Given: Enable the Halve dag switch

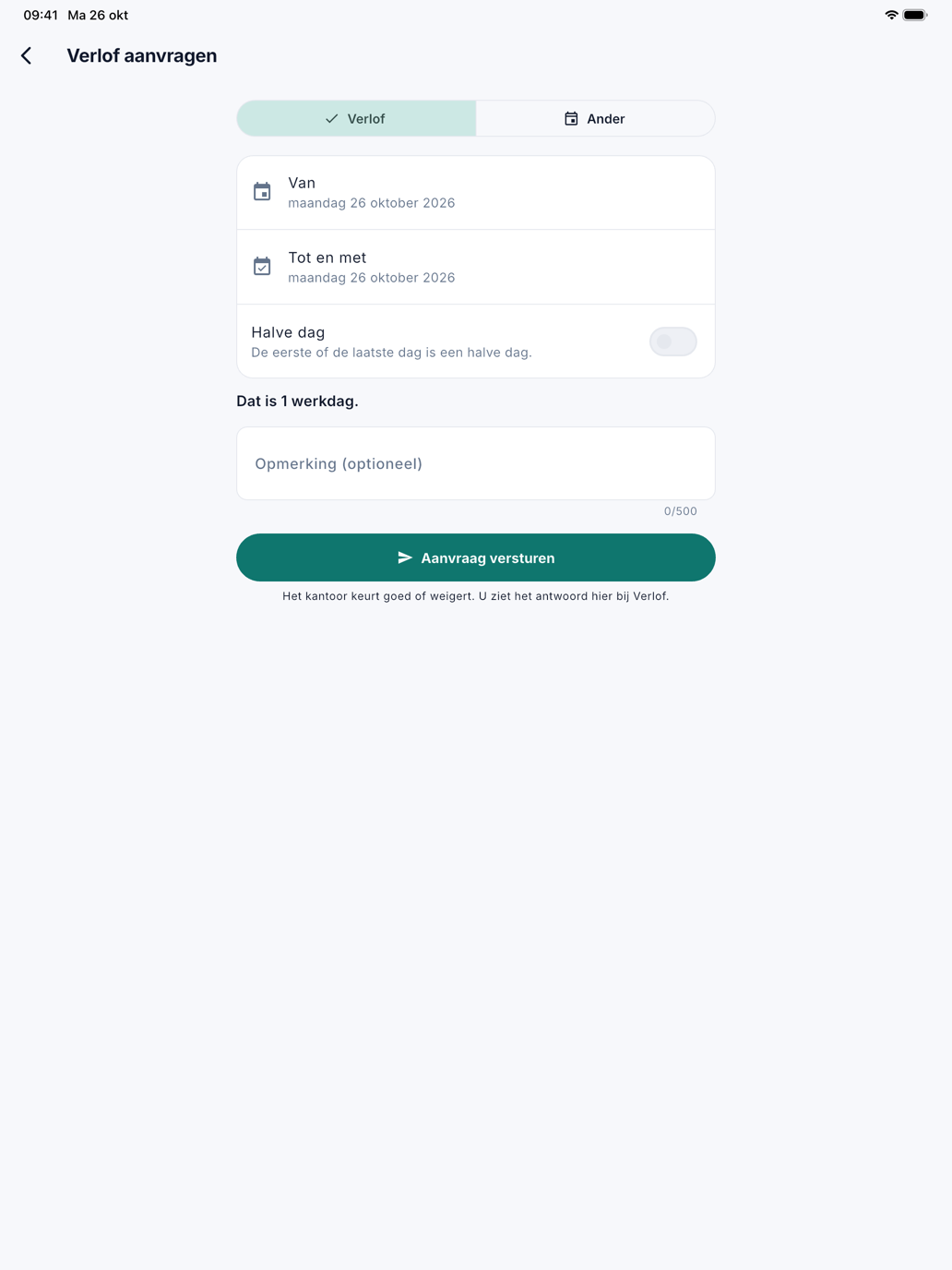Looking at the screenshot, I should (673, 341).
